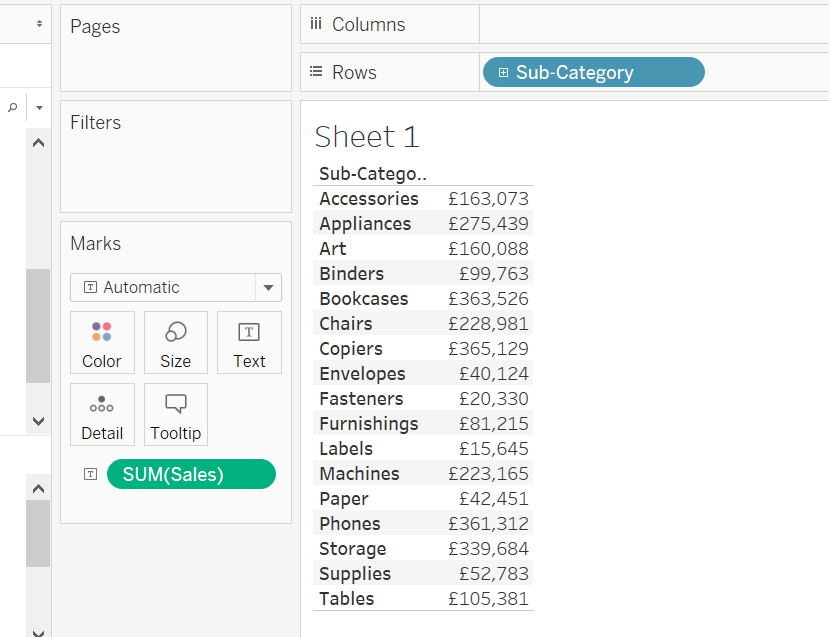Open Text formatting from the Marks card
The image size is (829, 637).
pyautogui.click(x=248, y=342)
